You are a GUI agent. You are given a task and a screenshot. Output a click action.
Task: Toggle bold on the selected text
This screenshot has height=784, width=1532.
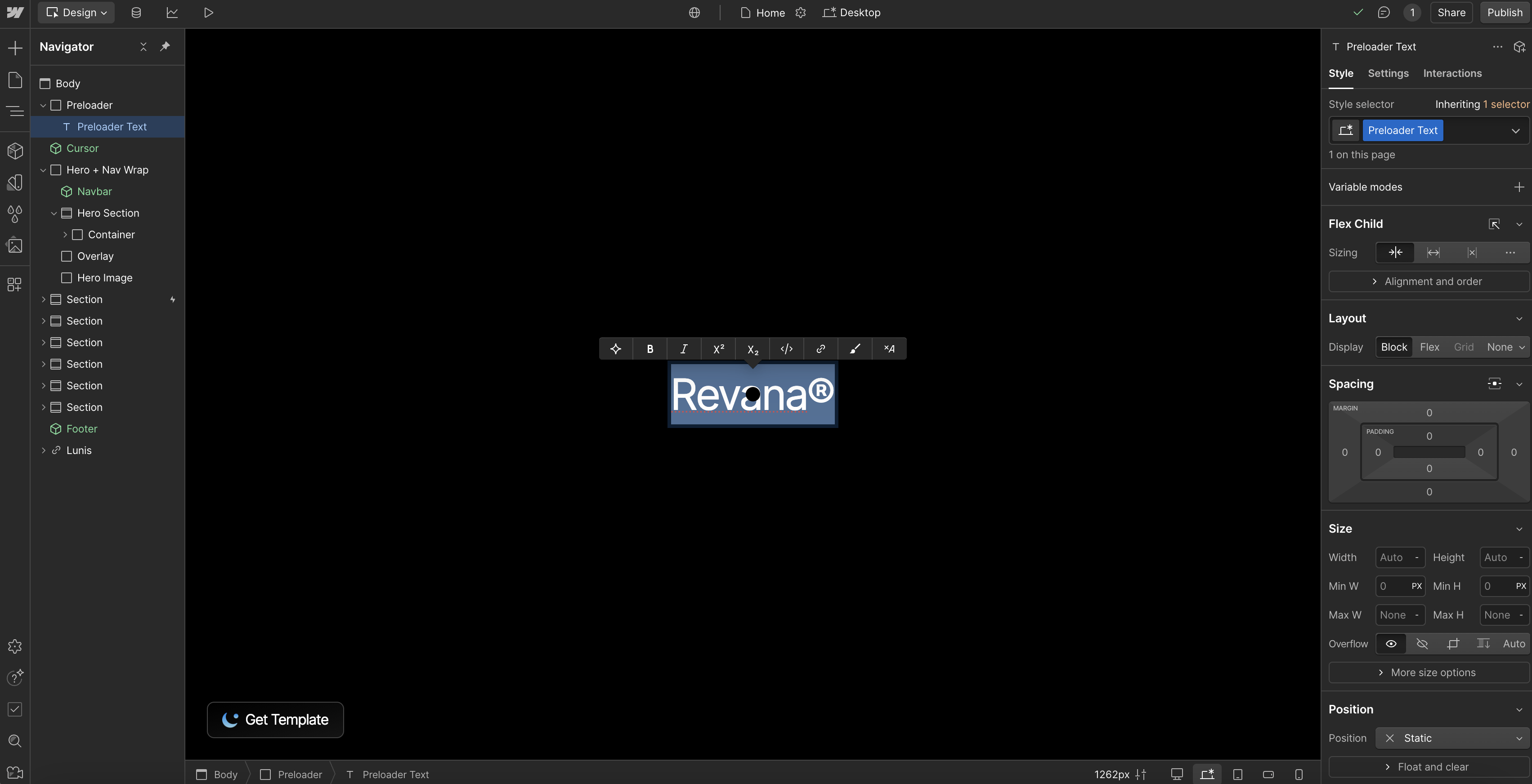[650, 349]
